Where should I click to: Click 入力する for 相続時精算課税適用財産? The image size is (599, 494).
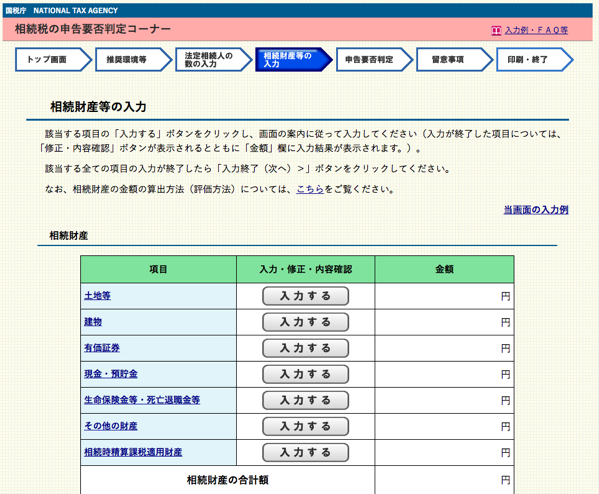[x=305, y=452]
